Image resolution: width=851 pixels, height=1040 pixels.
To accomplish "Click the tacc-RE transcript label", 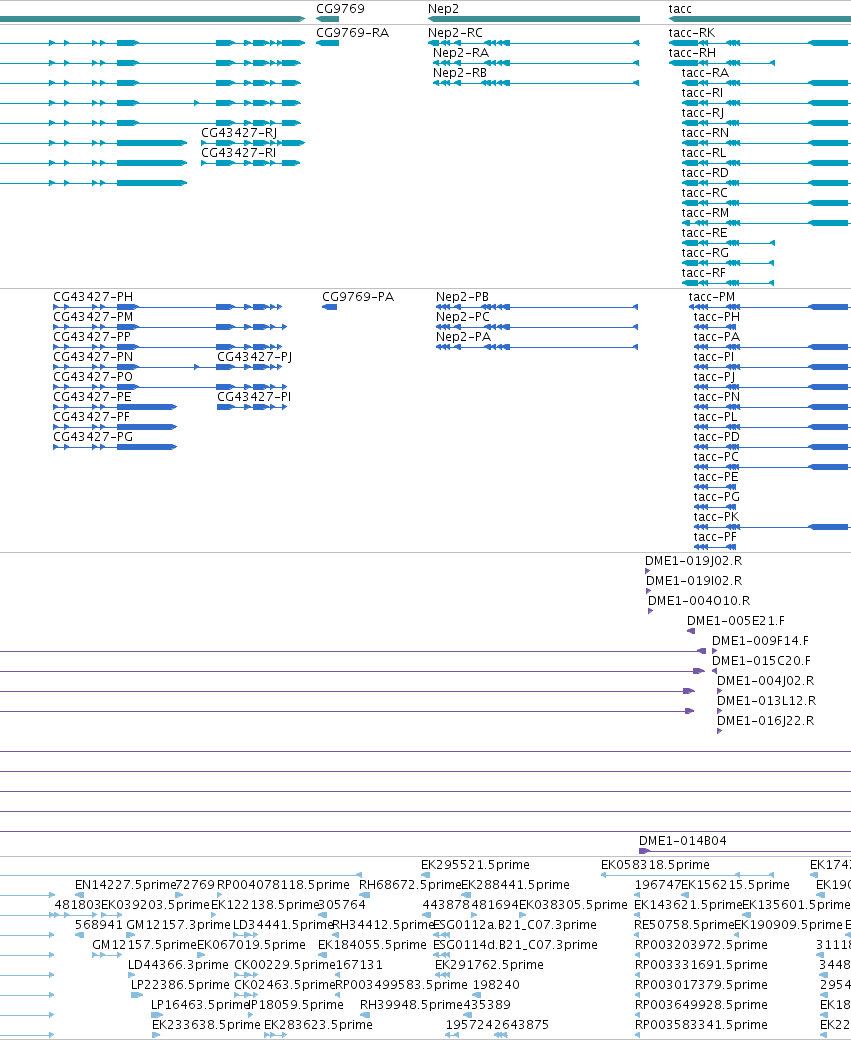I will 704,232.
